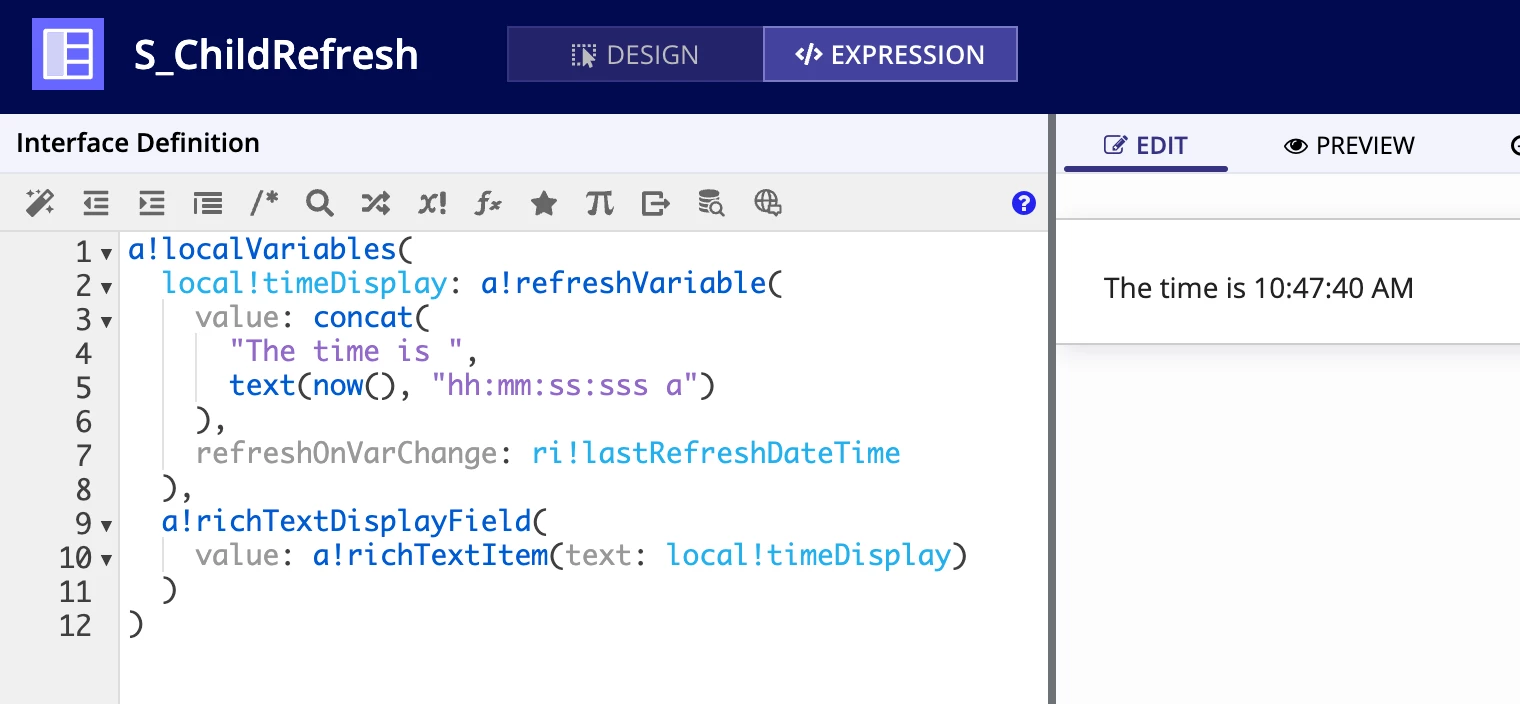This screenshot has width=1520, height=704.
Task: Click local!timeDisplay on line 2
Action: click(x=304, y=283)
